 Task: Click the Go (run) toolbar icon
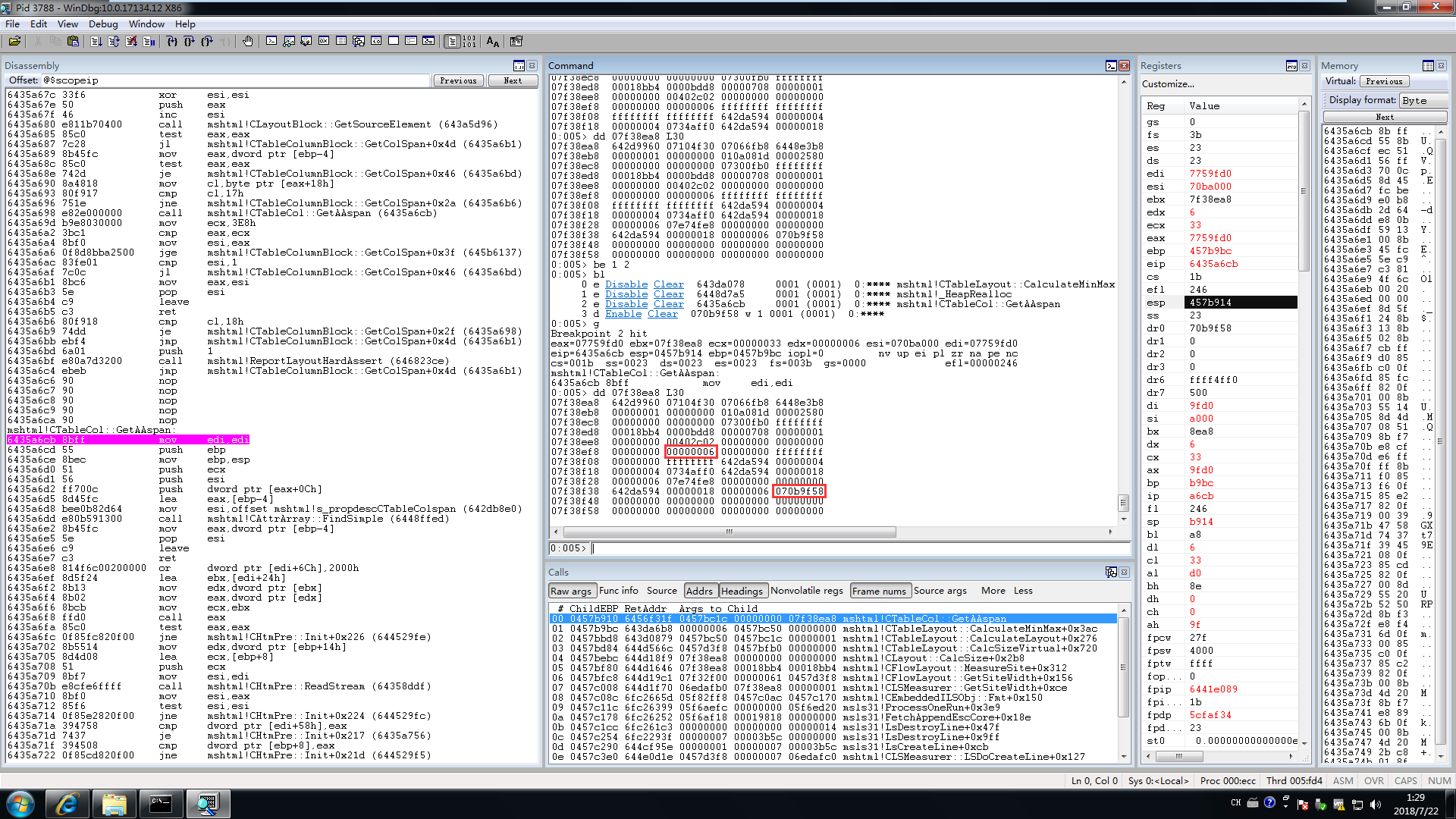click(x=96, y=42)
